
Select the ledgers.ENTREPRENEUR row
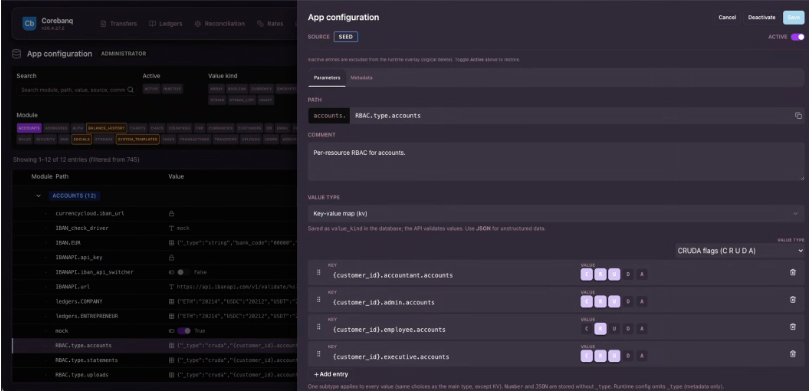click(x=155, y=316)
